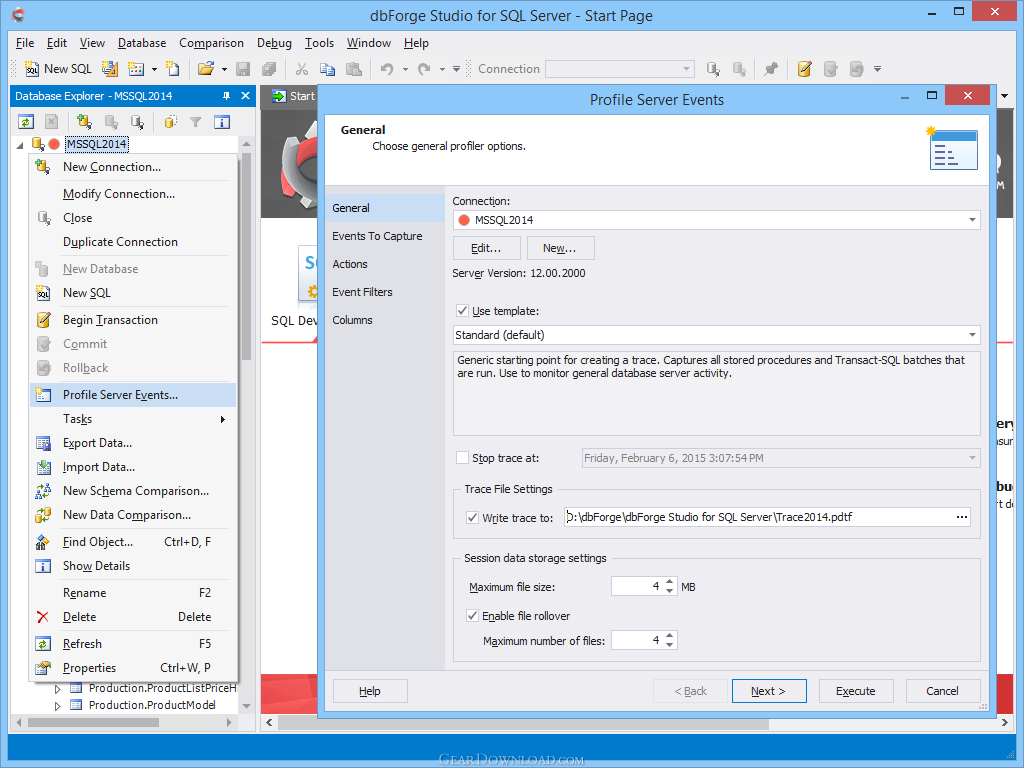Click the Cancel button in dialog

point(942,691)
